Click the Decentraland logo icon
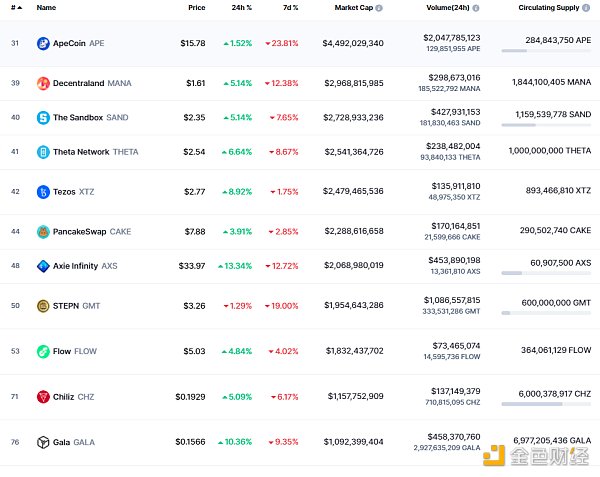Viewport: 600px width, 477px height. click(x=43, y=83)
